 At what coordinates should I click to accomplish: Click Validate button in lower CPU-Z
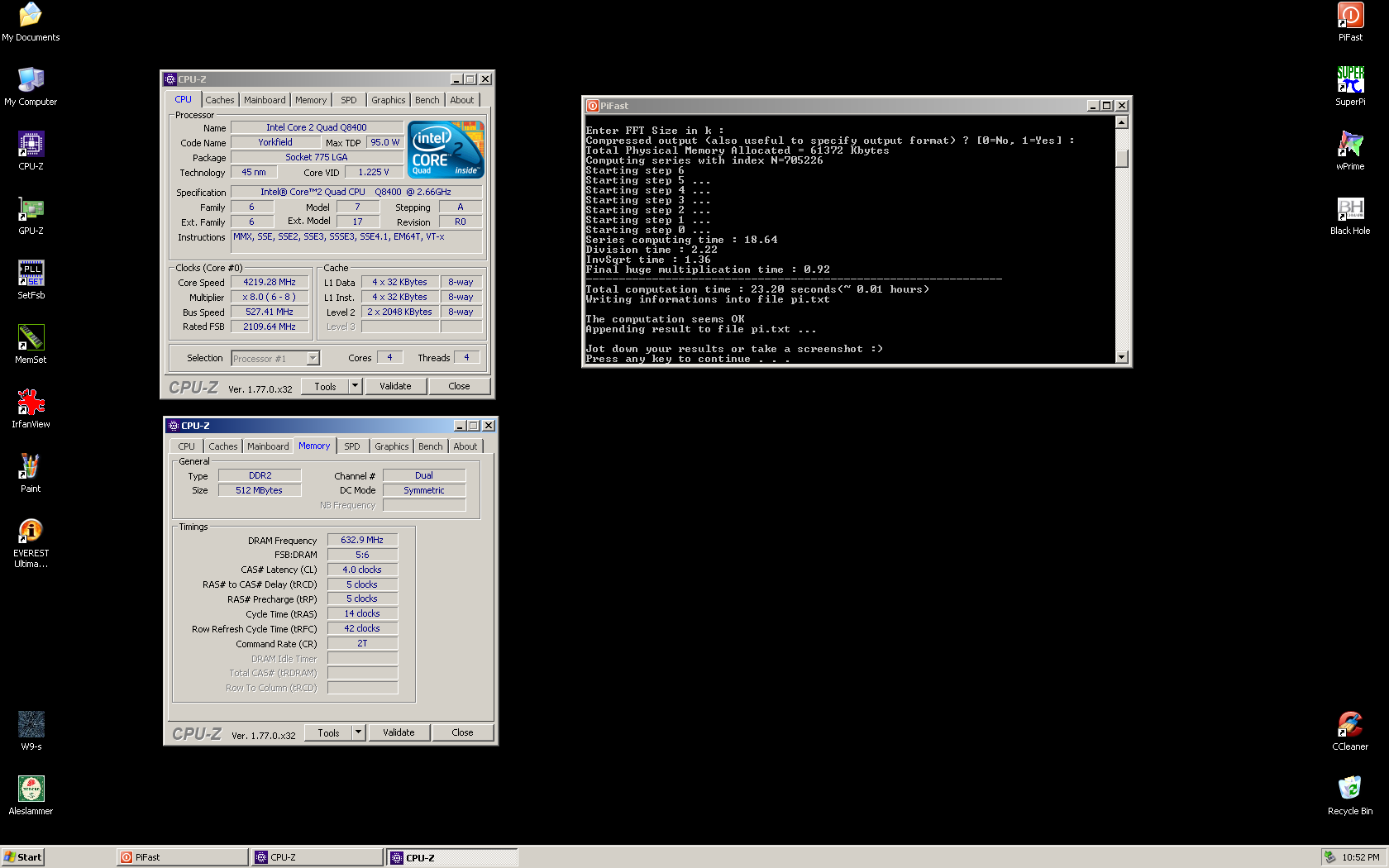pyautogui.click(x=399, y=732)
